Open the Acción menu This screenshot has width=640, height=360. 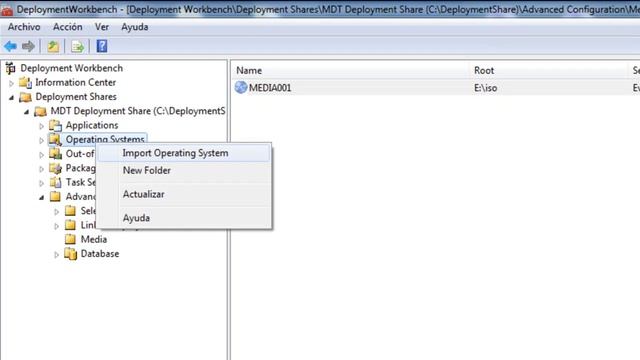68,27
